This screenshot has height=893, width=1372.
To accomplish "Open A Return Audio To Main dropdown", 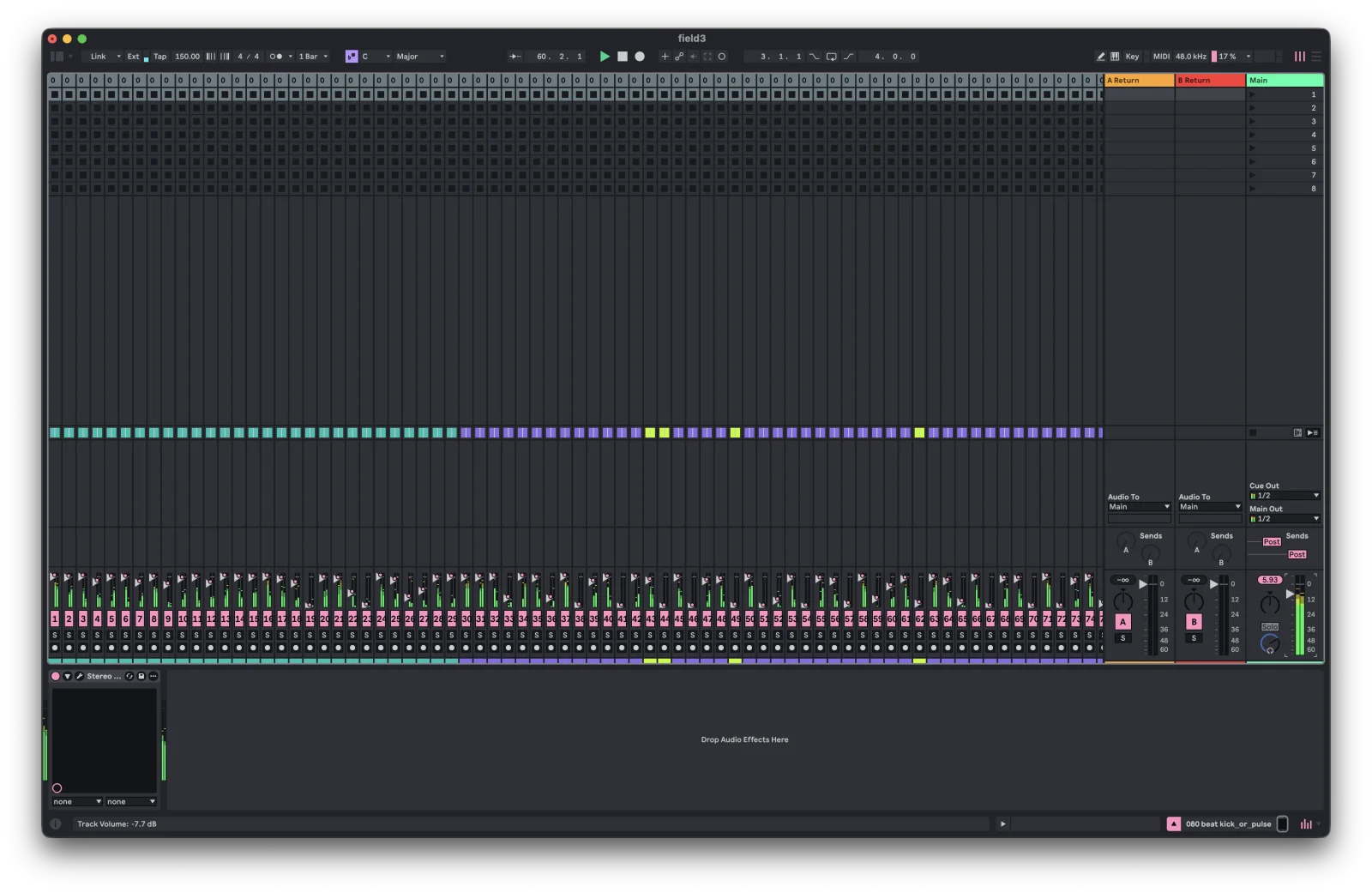I will click(x=1139, y=507).
